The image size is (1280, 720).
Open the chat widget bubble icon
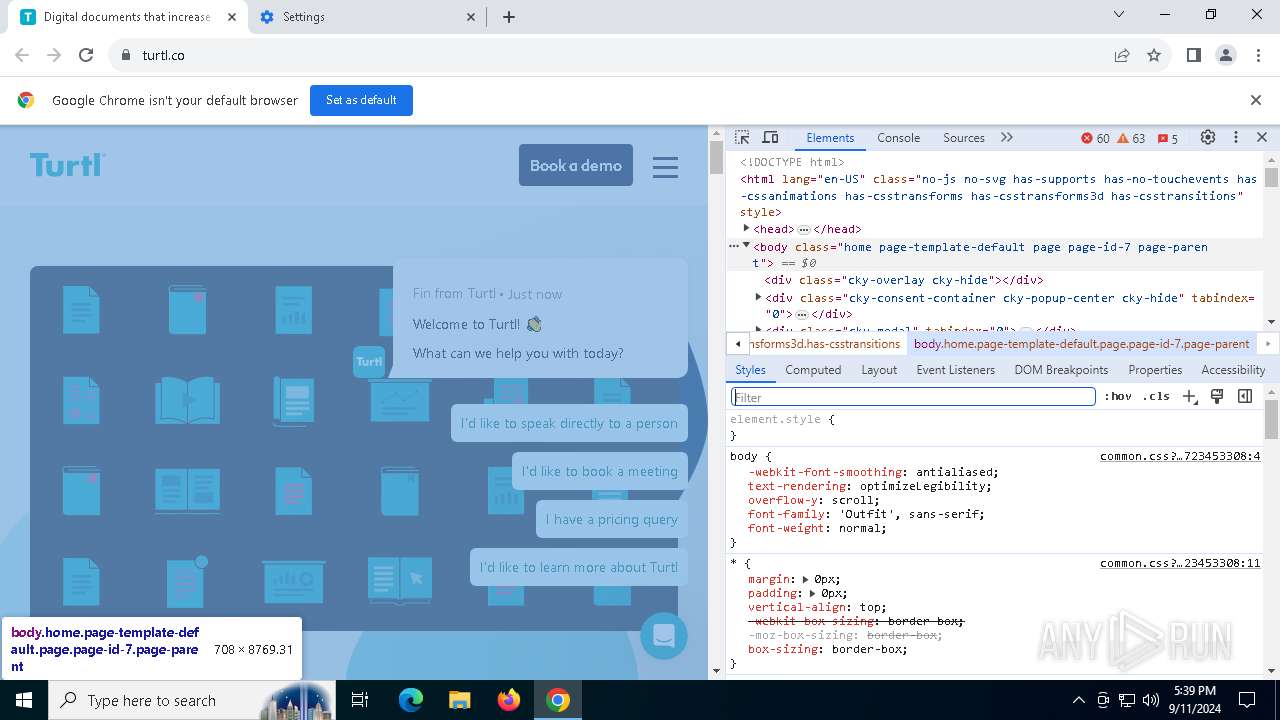point(664,635)
